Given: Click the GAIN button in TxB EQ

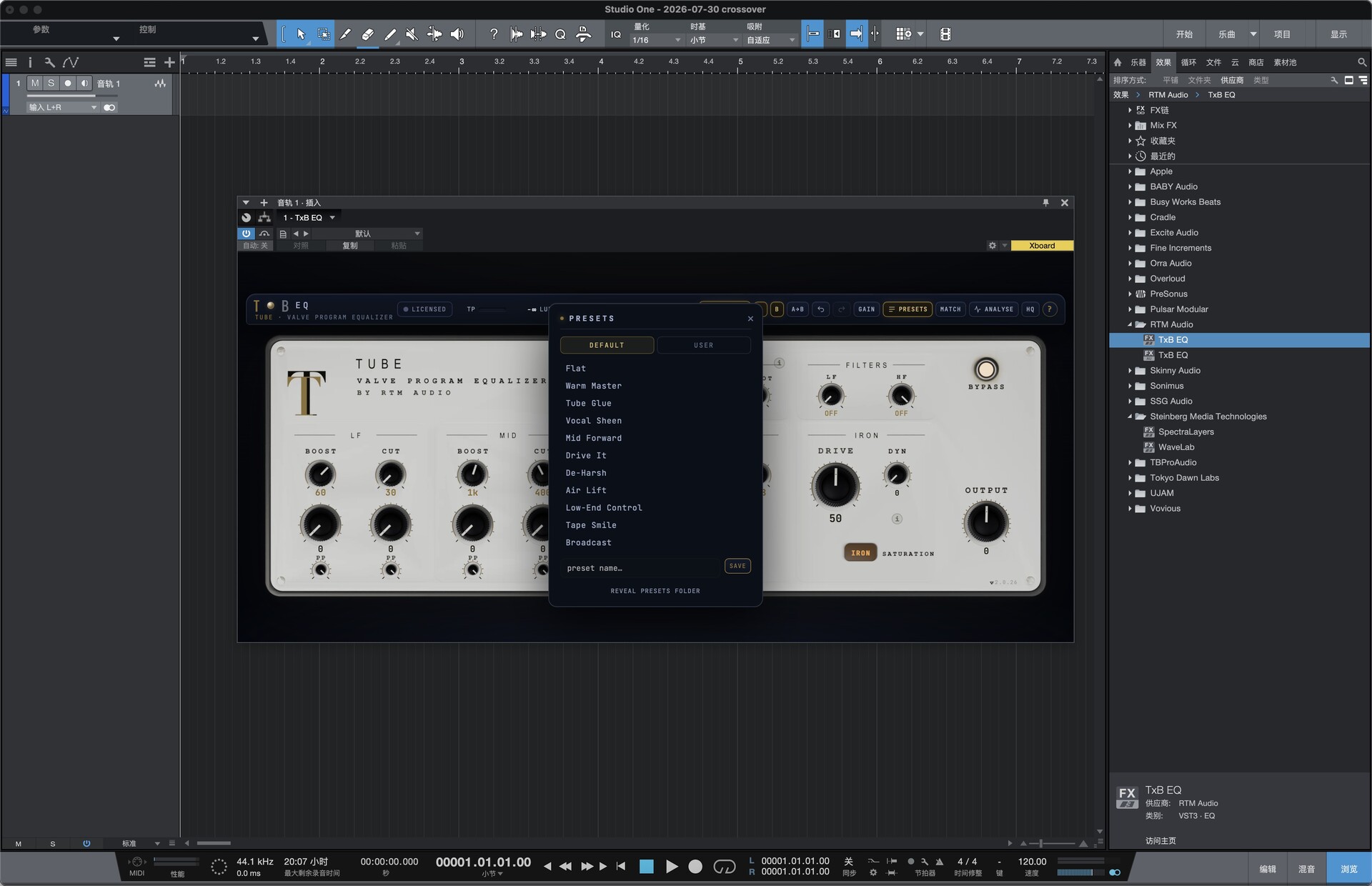Looking at the screenshot, I should point(866,309).
